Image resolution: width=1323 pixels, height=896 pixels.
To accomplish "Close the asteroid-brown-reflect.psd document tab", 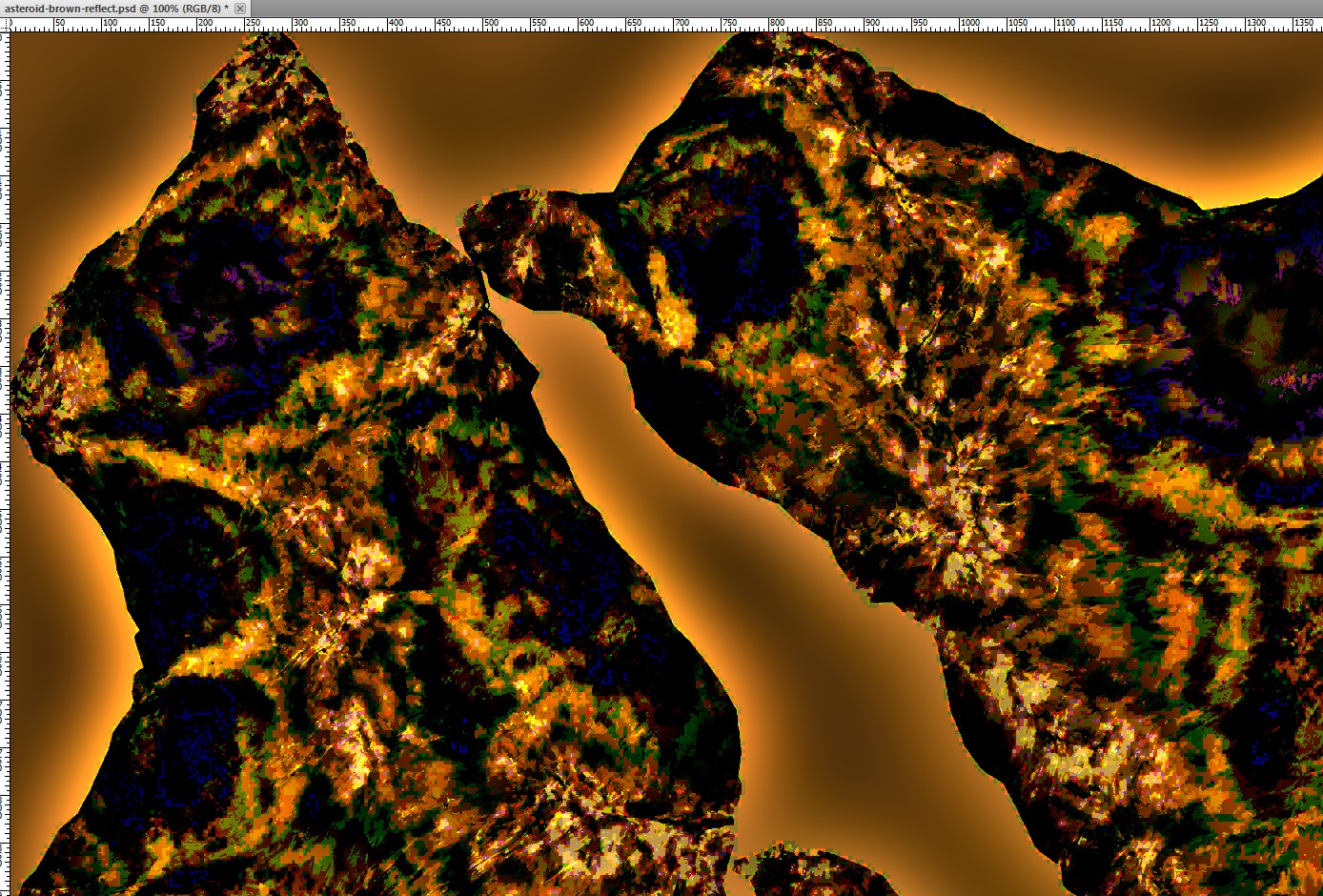I will (x=240, y=8).
